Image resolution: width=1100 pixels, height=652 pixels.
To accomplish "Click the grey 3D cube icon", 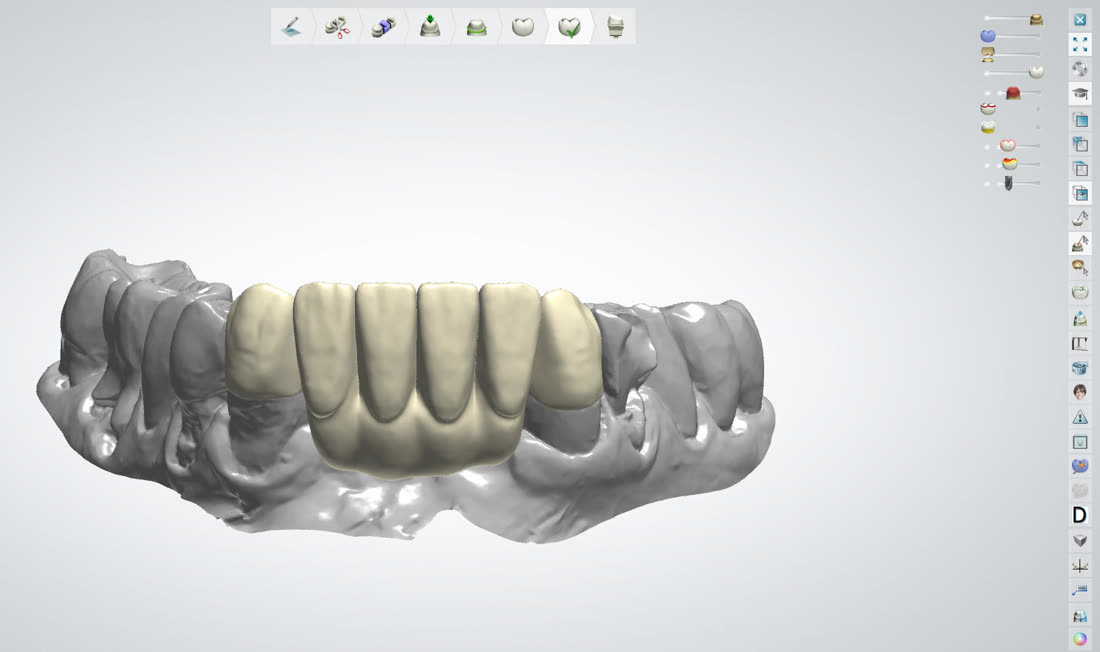I will tap(1080, 540).
